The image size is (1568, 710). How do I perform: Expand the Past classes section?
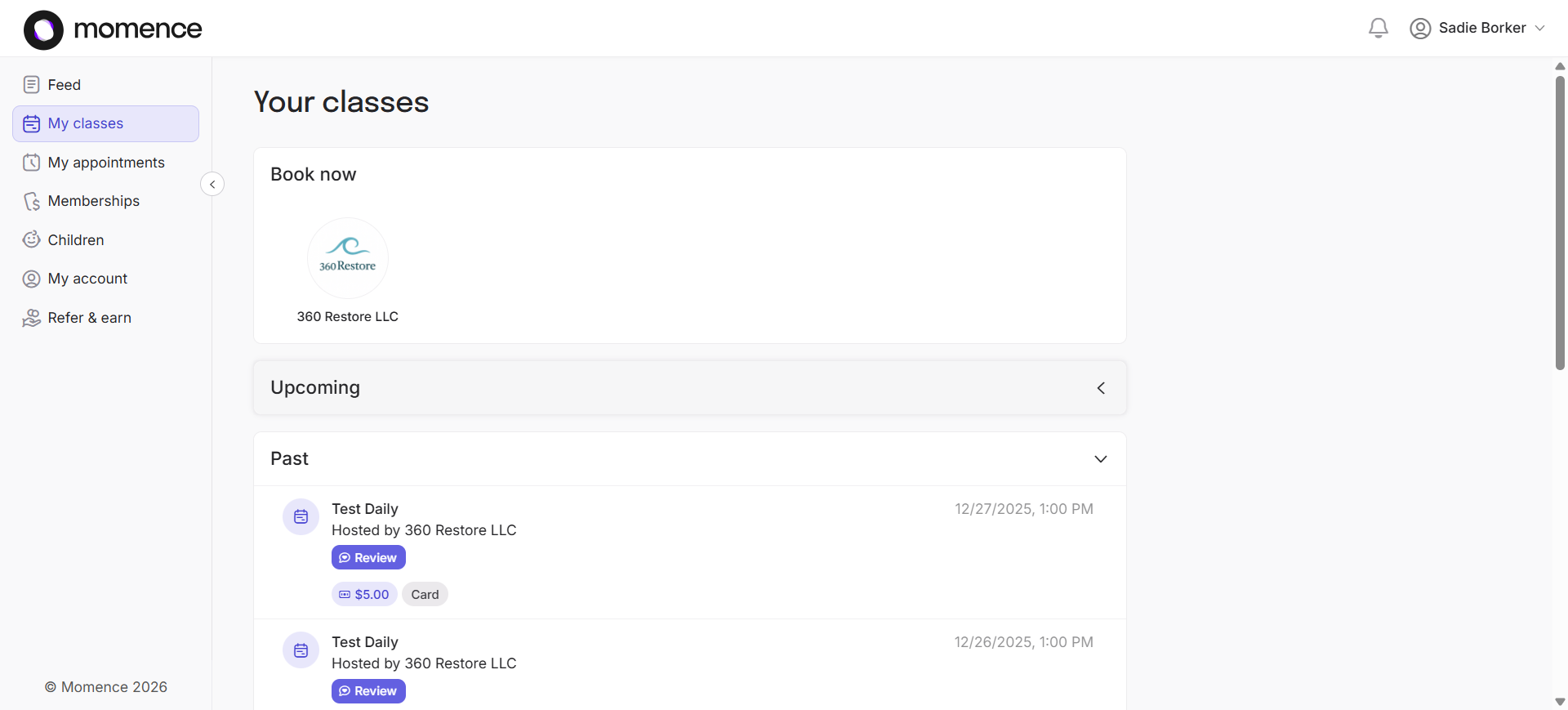click(1100, 458)
